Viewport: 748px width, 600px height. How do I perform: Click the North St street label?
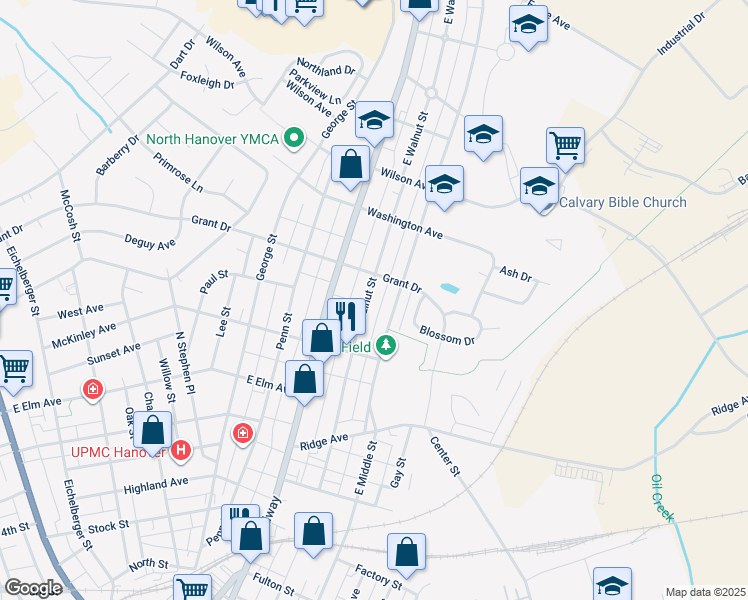coord(148,565)
